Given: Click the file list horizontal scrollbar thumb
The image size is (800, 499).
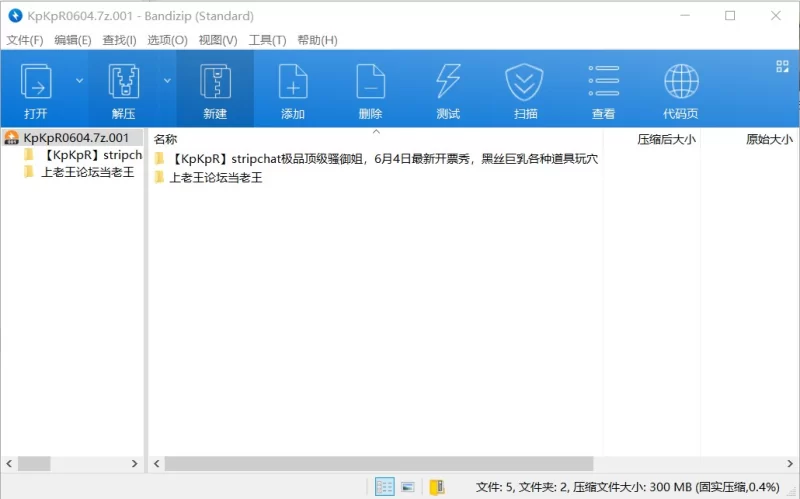Looking at the screenshot, I should pos(379,463).
